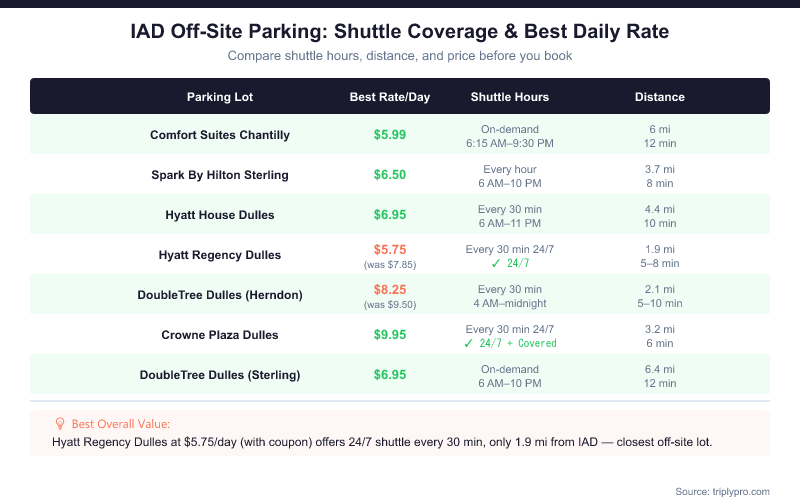Click the checkmark next to 24/7 + Covered
This screenshot has height=500, width=800.
point(470,343)
